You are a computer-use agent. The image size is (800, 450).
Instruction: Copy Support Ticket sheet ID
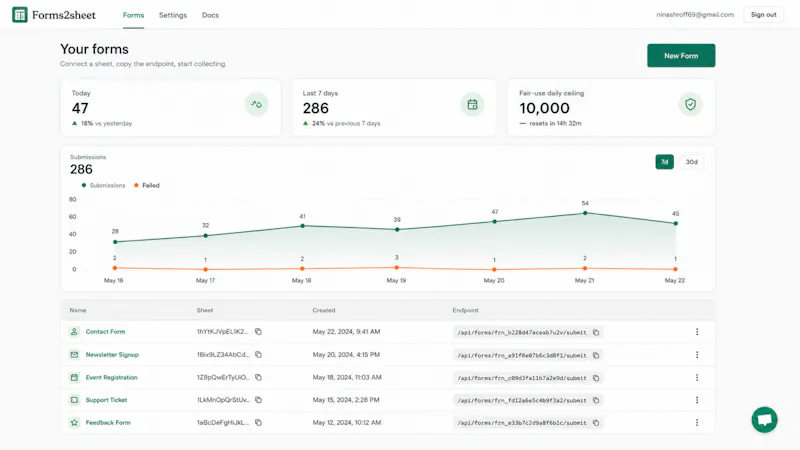click(258, 400)
